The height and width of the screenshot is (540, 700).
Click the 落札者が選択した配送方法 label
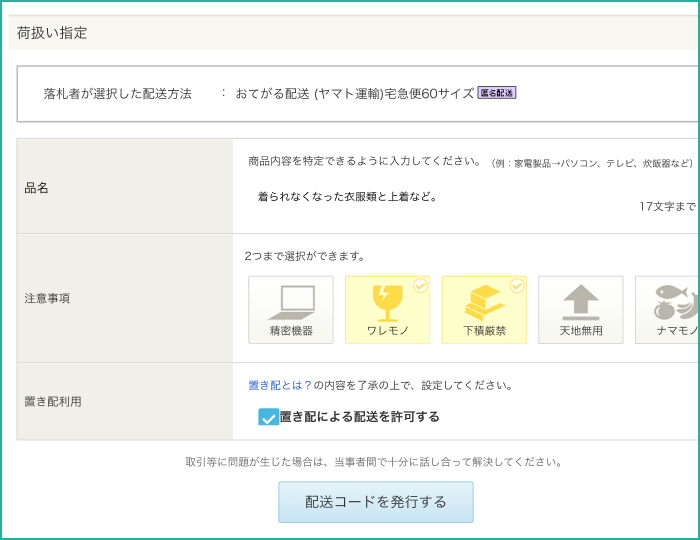117,94
